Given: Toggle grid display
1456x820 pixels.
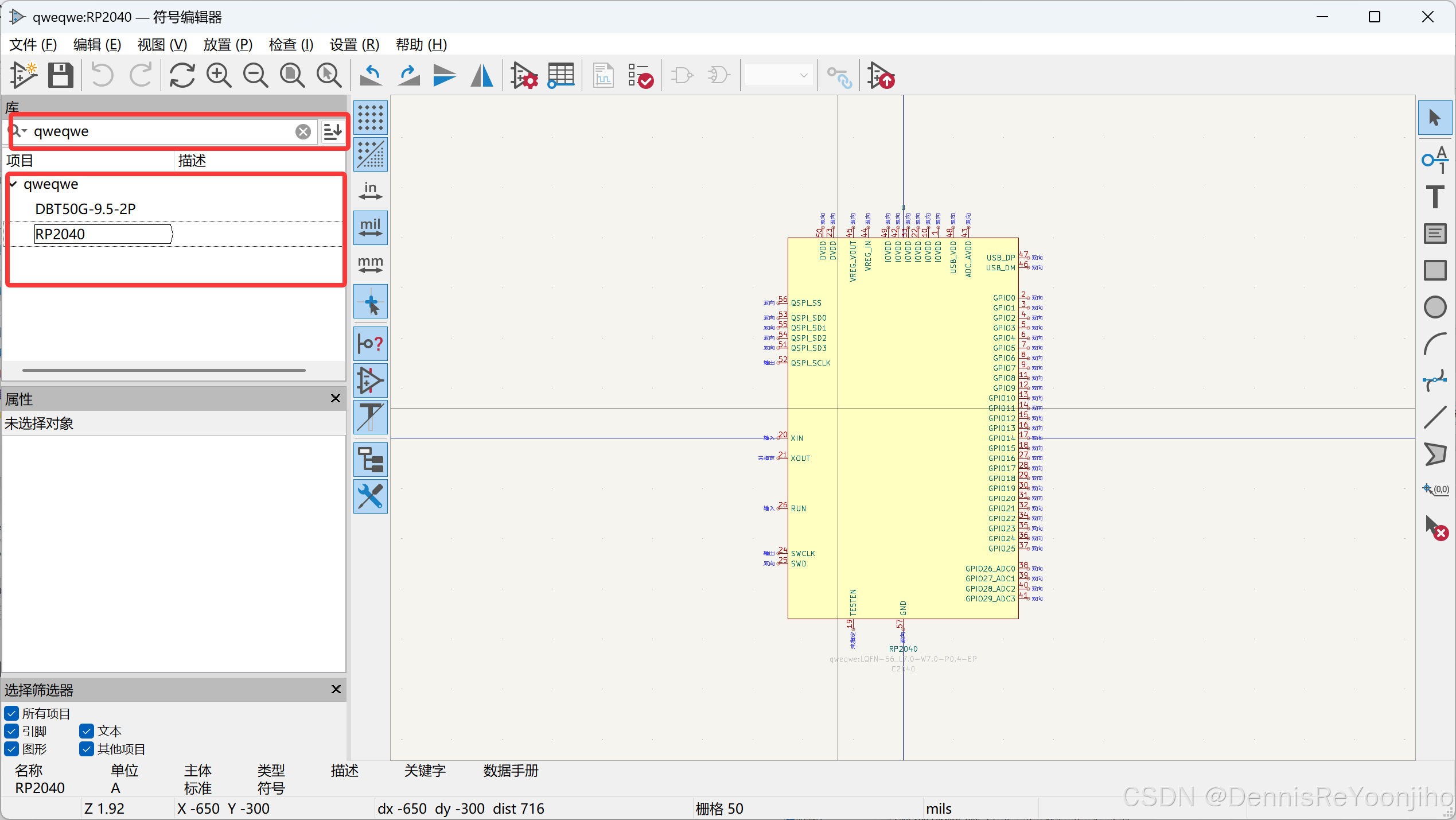Looking at the screenshot, I should (x=371, y=118).
